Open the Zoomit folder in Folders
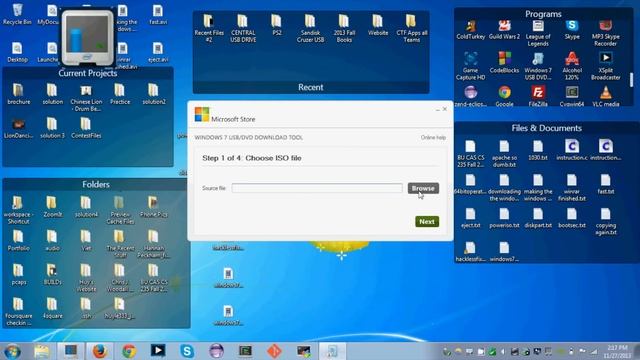 click(52, 207)
